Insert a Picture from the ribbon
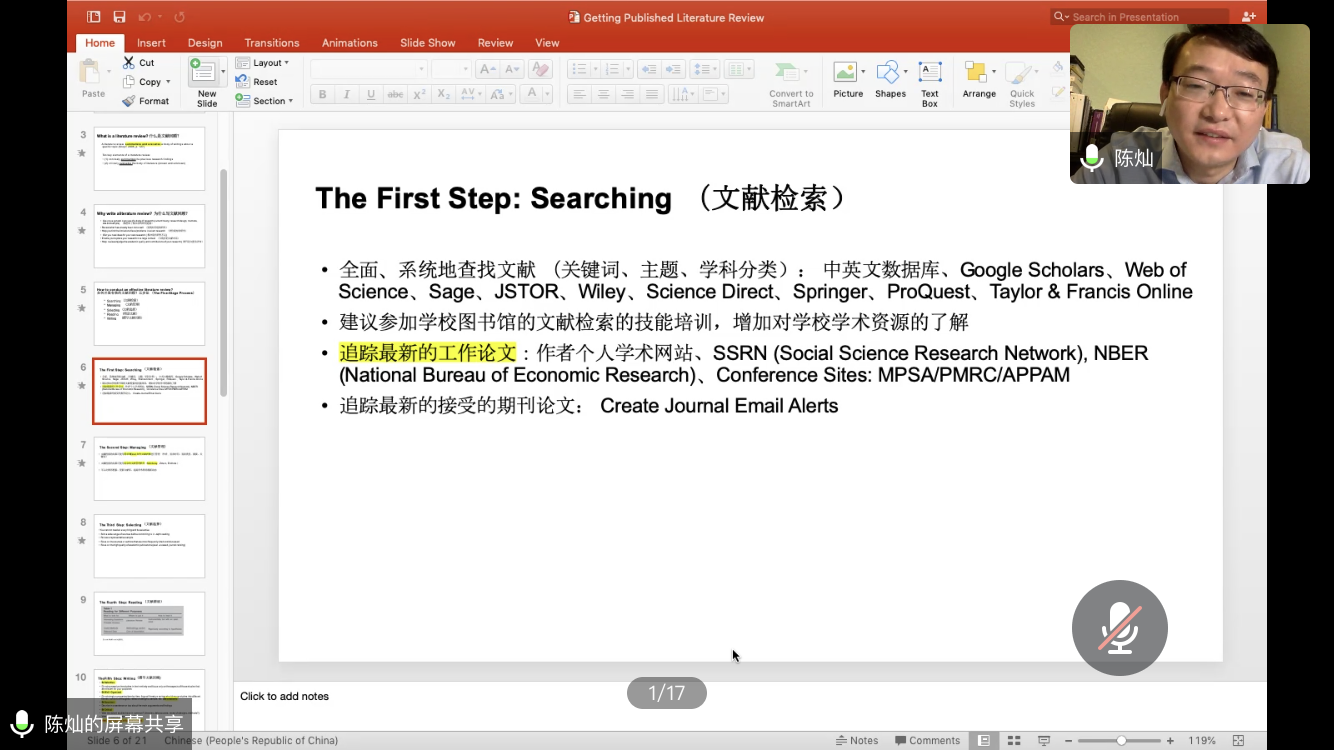The height and width of the screenshot is (750, 1334). [847, 79]
